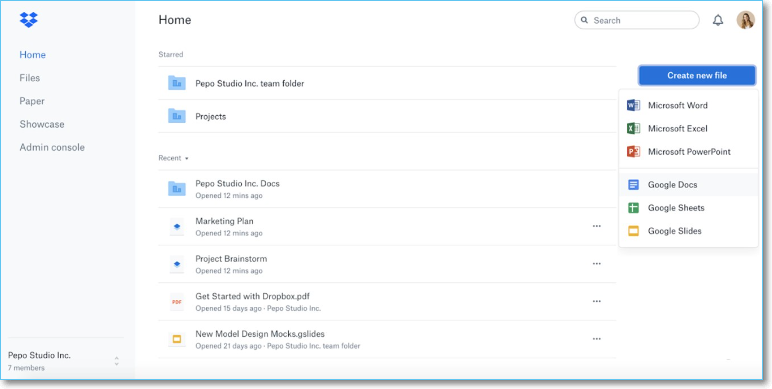Open Showcase in the sidebar
The image size is (772, 389).
pyautogui.click(x=42, y=124)
